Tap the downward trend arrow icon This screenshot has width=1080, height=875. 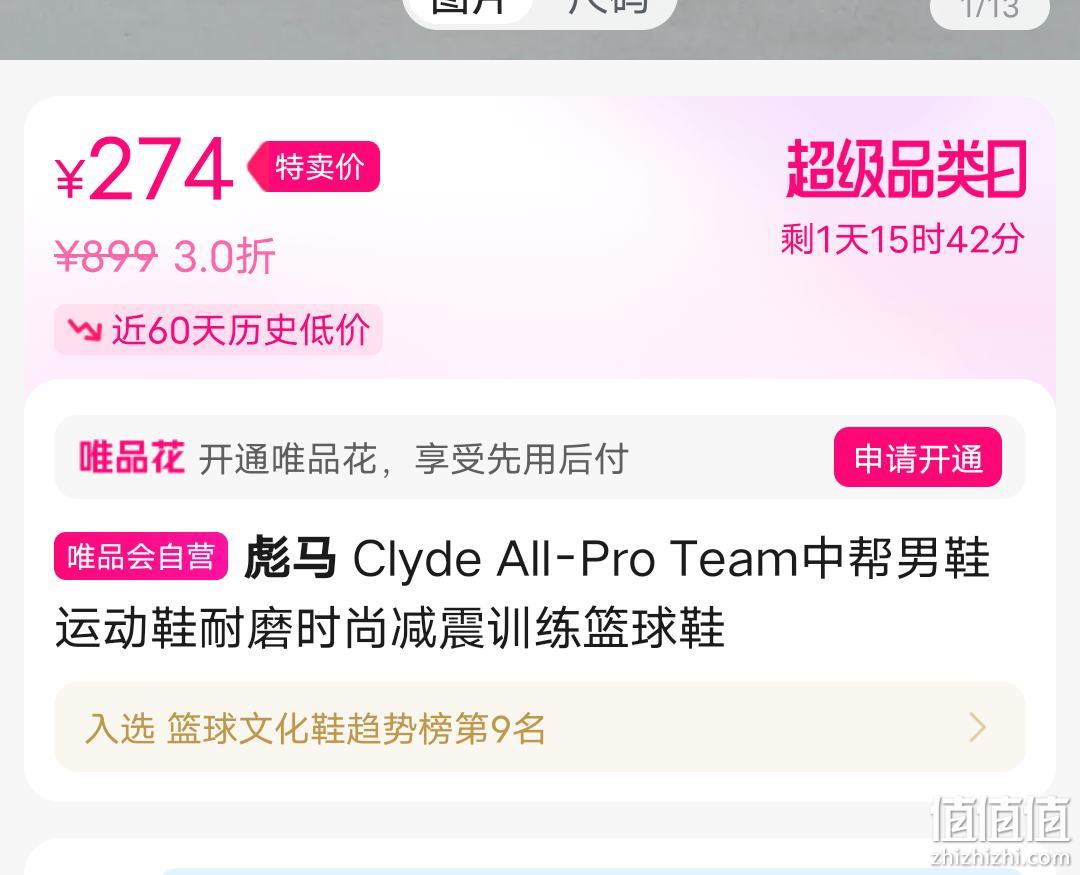coord(85,330)
